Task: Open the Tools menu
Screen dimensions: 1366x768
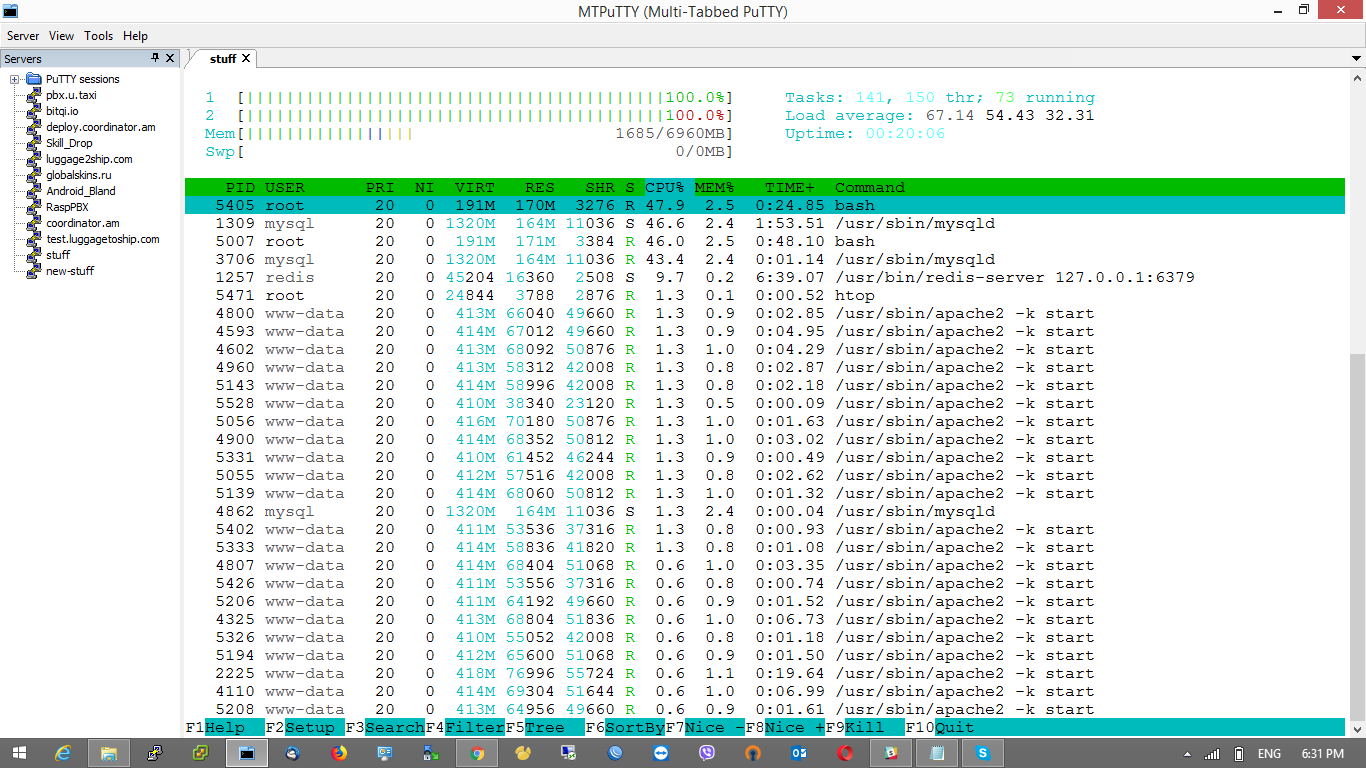Action: pos(99,36)
